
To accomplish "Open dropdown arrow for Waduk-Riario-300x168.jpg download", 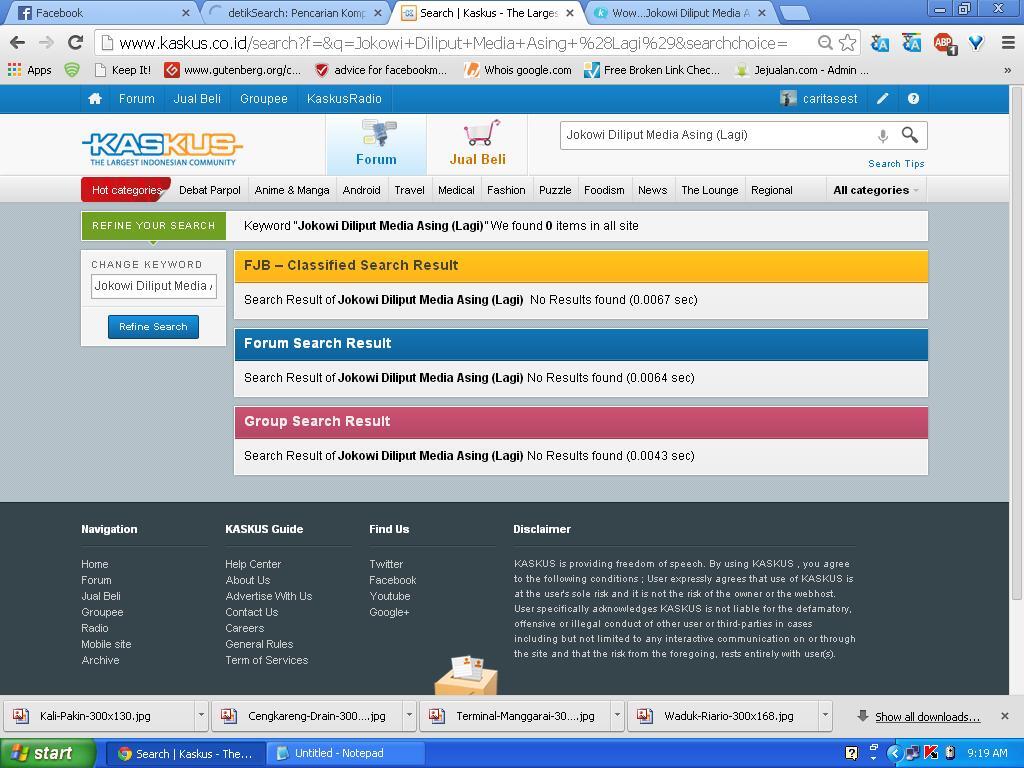I will [825, 716].
